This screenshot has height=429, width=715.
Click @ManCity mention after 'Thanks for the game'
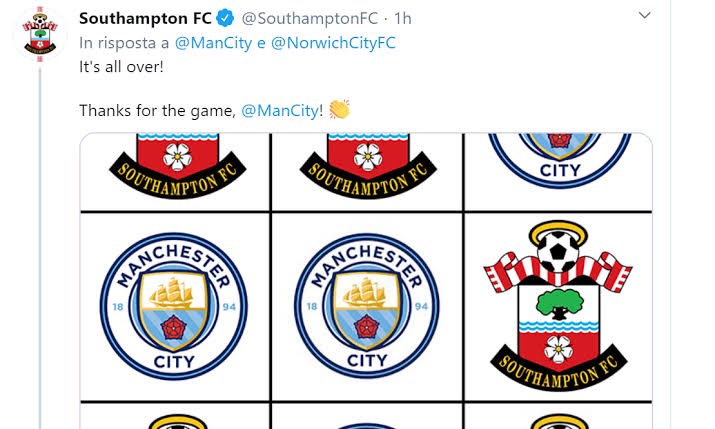click(x=280, y=110)
